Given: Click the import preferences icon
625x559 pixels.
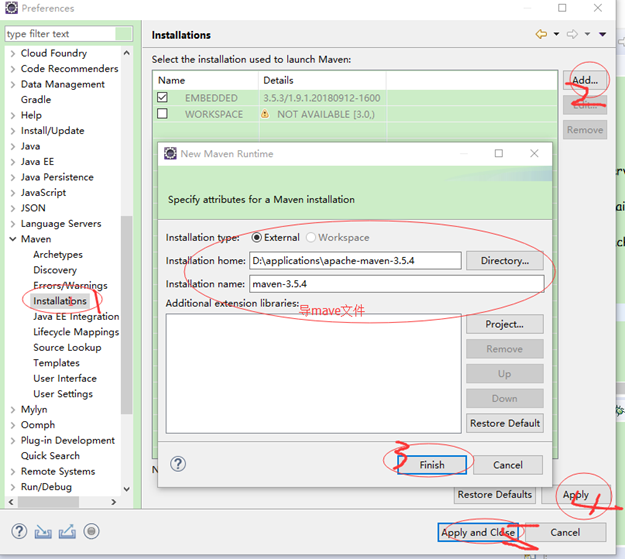Looking at the screenshot, I should tap(43, 532).
